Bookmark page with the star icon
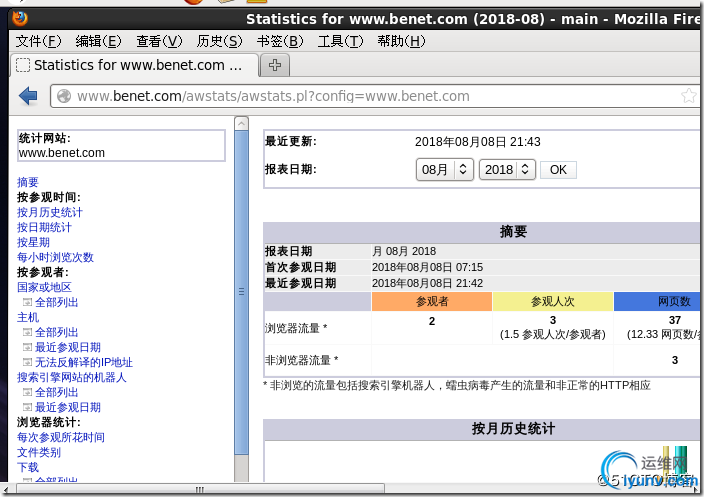The image size is (704, 497). point(688,96)
